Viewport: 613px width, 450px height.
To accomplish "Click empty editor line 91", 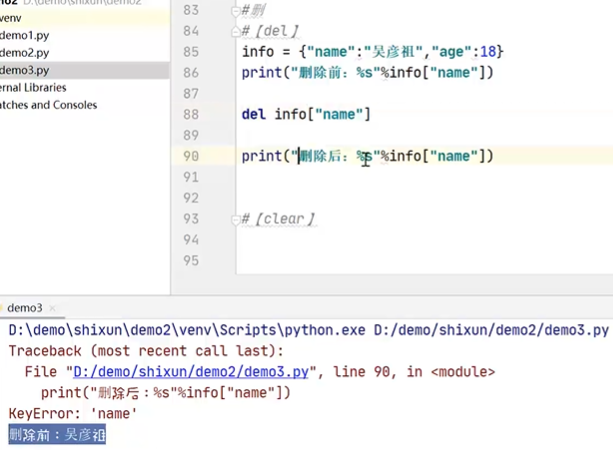I will pos(424,177).
